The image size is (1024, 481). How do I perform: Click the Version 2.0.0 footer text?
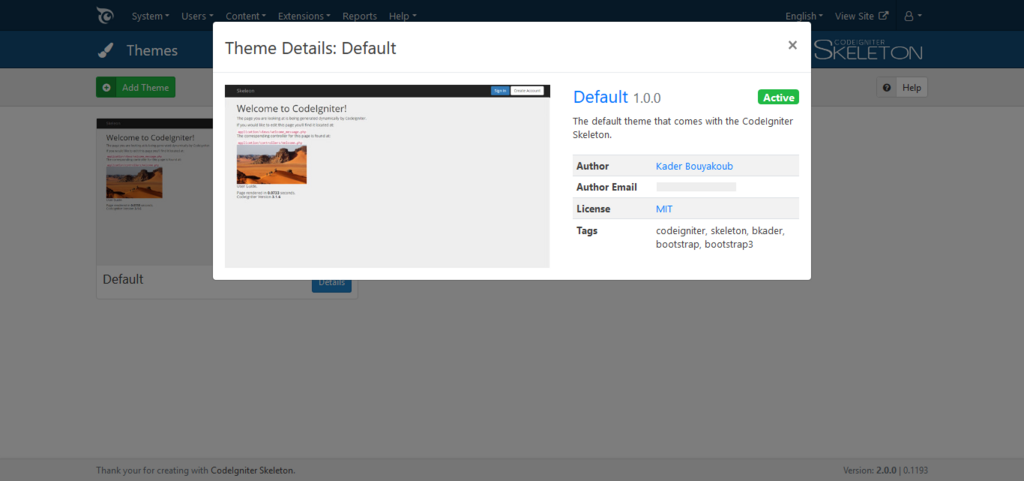click(x=871, y=470)
